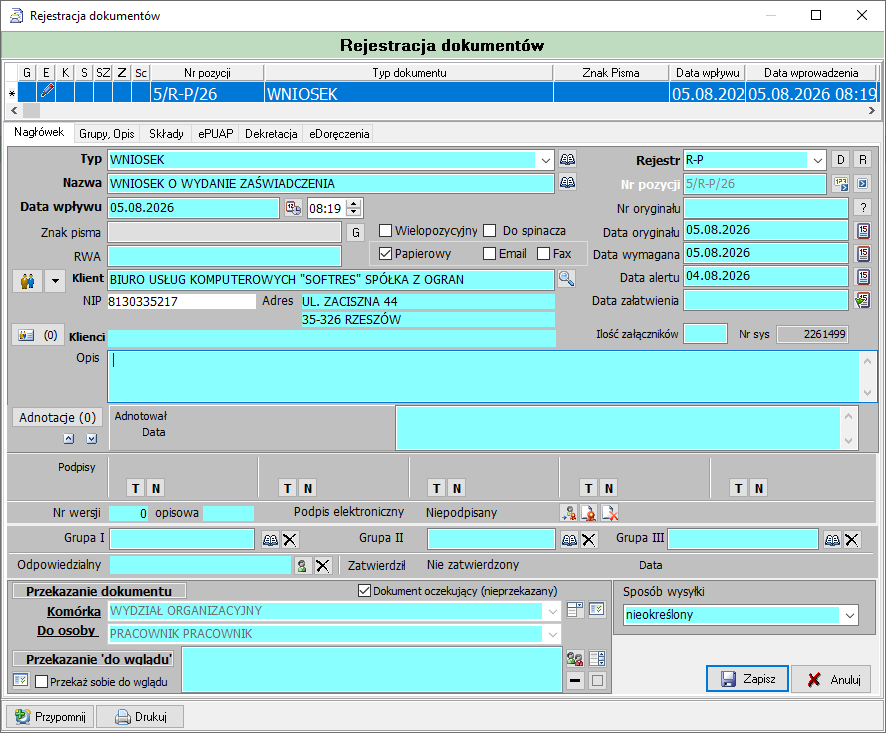Image resolution: width=886 pixels, height=733 pixels.
Task: Click minus icon to remove 'do wglądu' entry
Action: tap(575, 680)
